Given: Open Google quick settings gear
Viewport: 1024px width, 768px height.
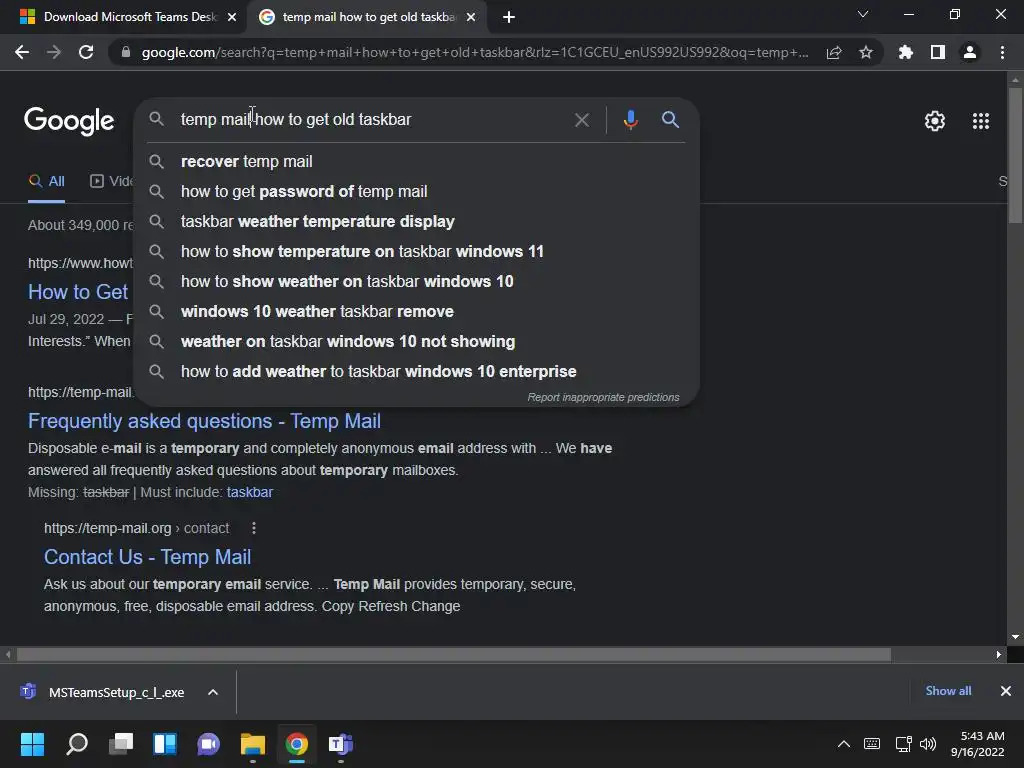Looking at the screenshot, I should click(x=935, y=121).
